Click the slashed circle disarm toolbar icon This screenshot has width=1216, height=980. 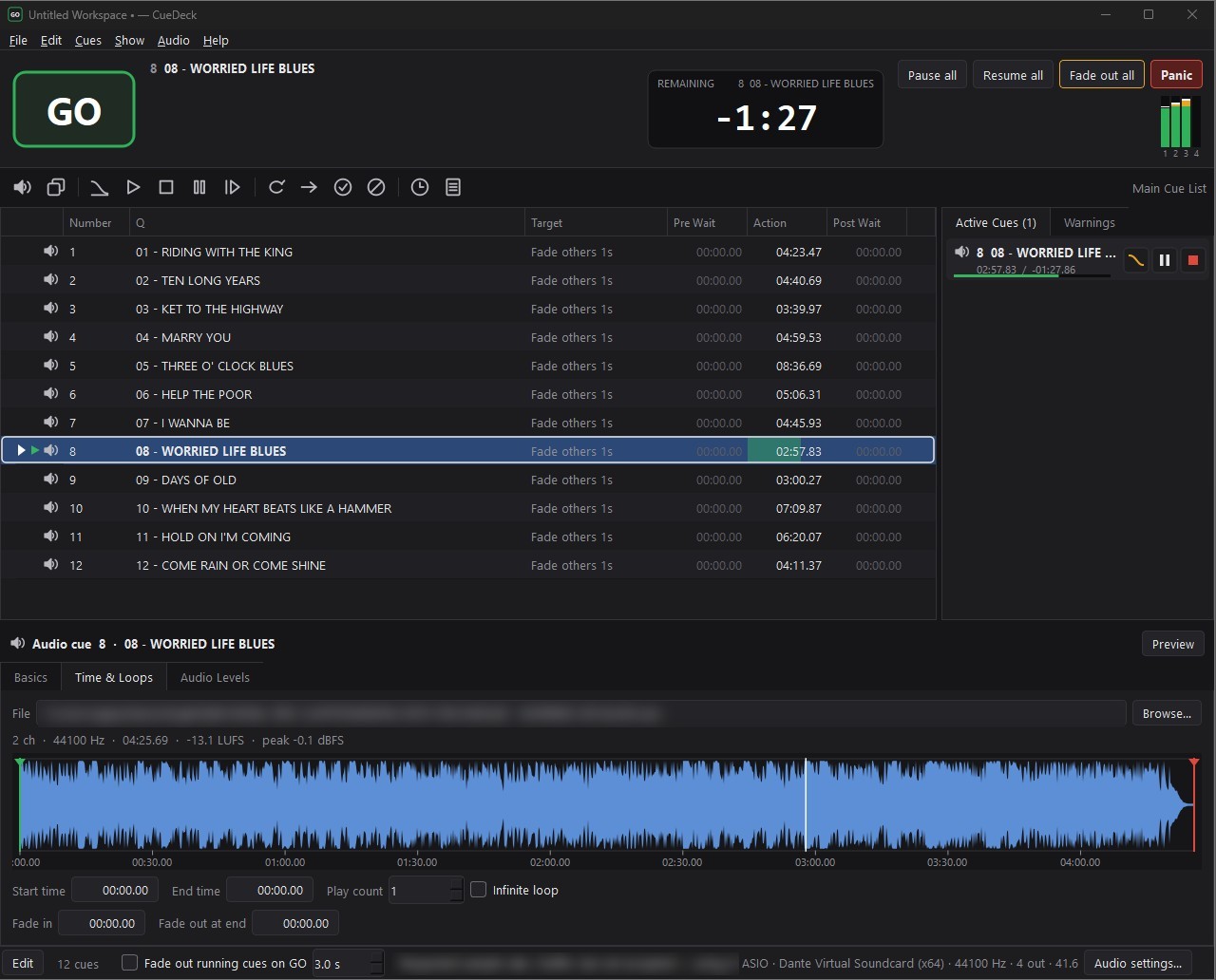point(376,187)
